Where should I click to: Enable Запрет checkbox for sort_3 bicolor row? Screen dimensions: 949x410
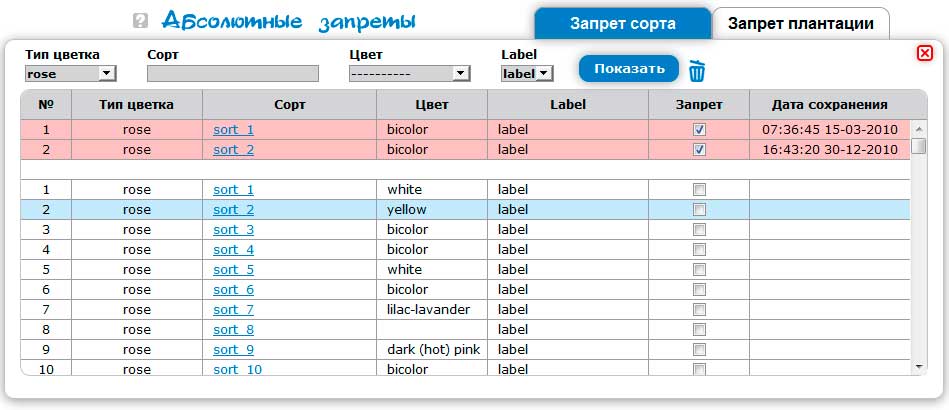click(x=699, y=230)
